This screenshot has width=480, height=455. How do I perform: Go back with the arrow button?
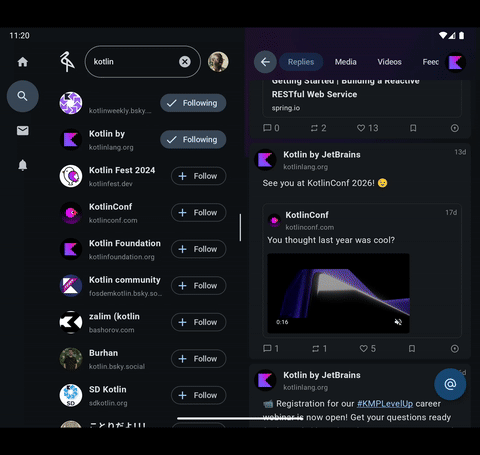pyautogui.click(x=265, y=62)
